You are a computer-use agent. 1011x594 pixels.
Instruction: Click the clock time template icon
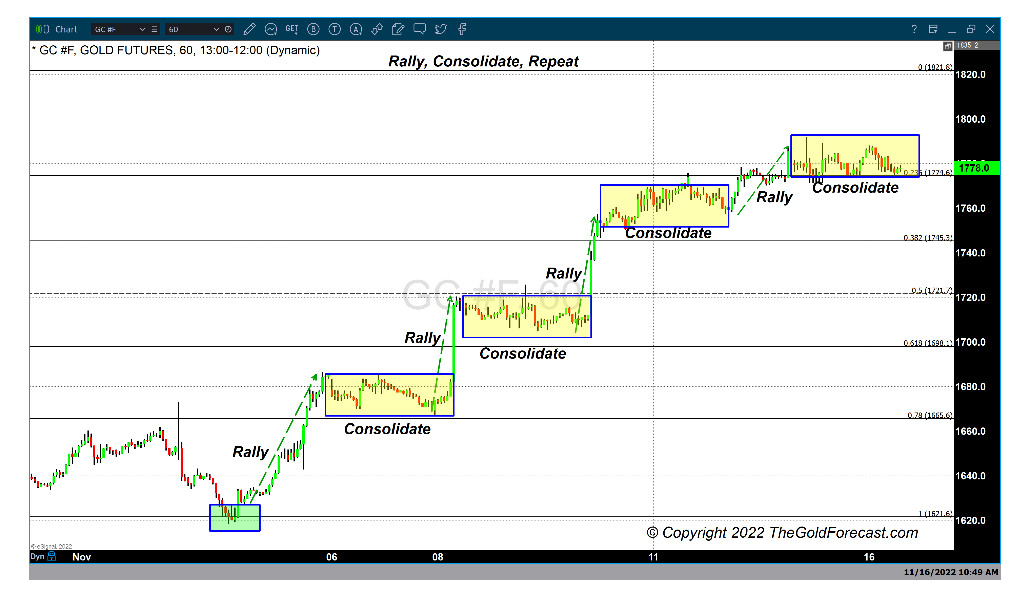tap(228, 29)
